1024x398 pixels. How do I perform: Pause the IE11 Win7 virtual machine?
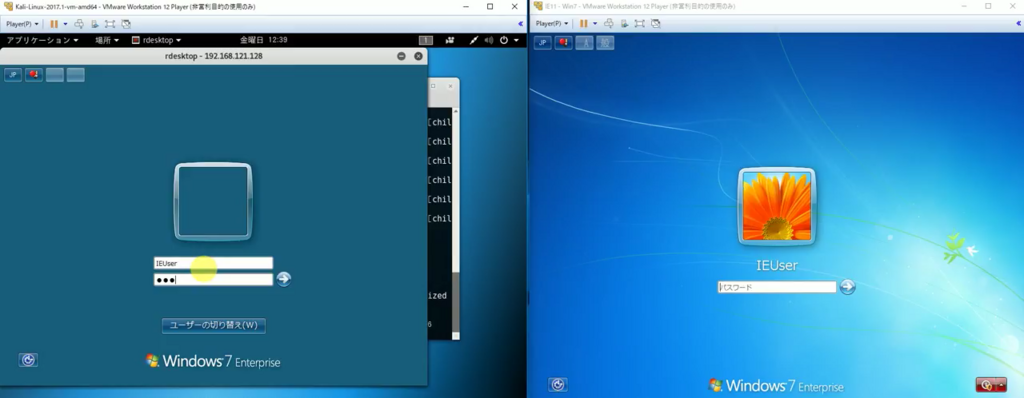tap(584, 24)
